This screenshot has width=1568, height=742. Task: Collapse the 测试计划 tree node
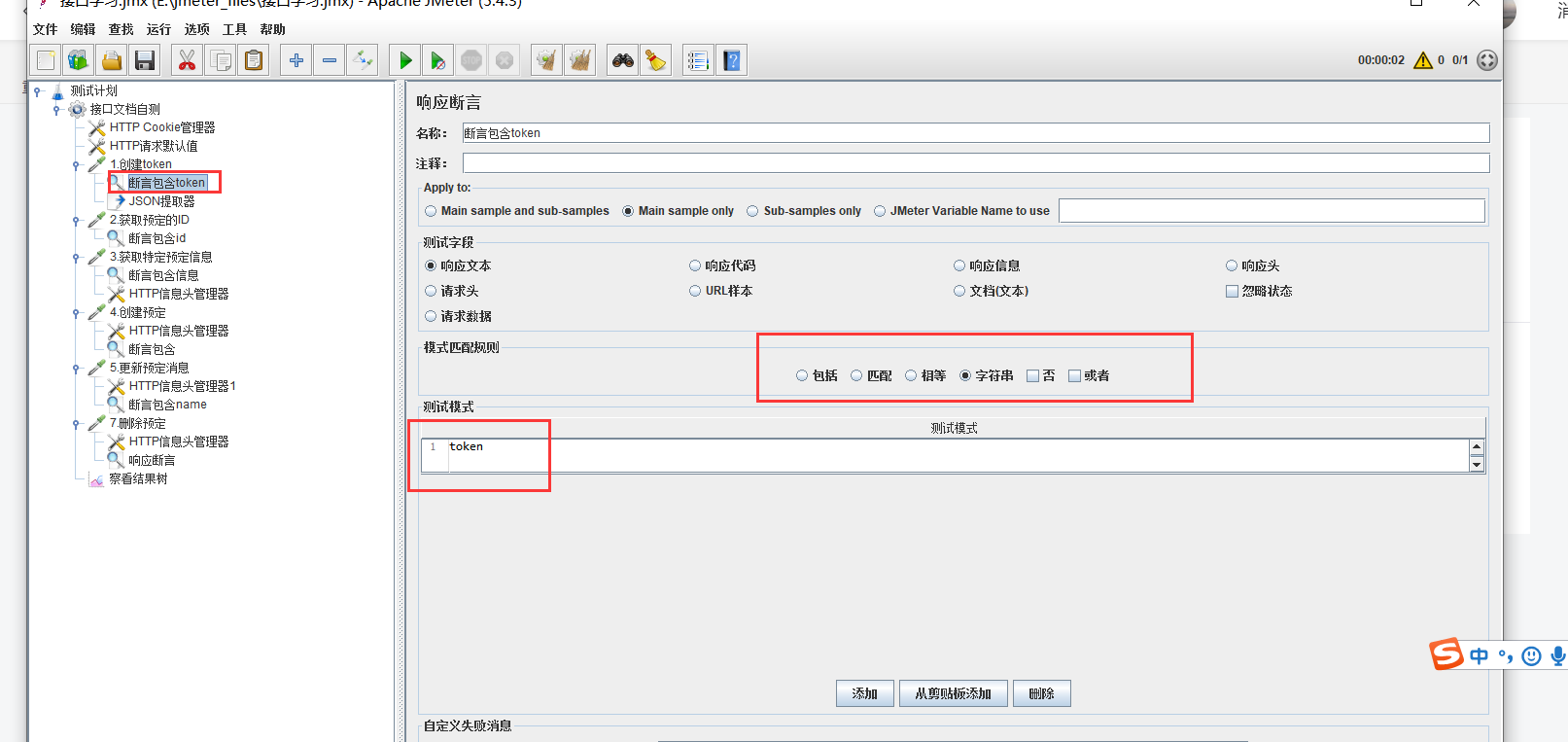click(x=38, y=91)
